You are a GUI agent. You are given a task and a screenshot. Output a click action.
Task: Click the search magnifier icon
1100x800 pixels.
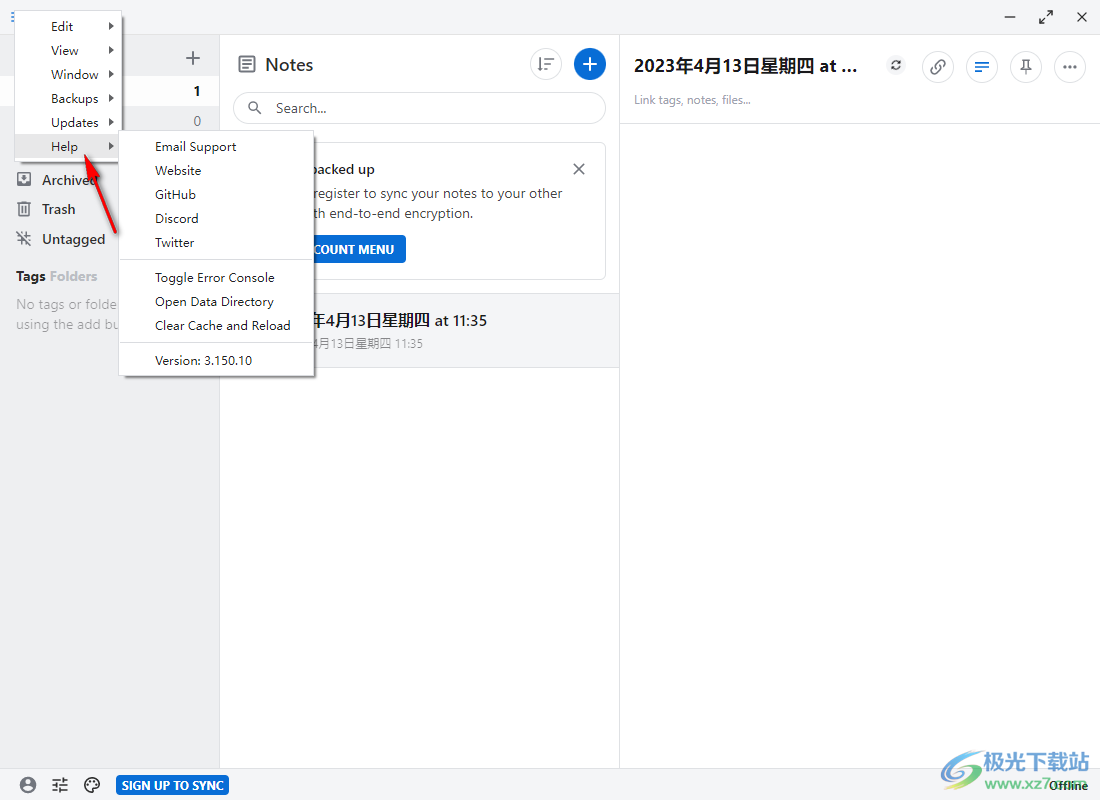click(x=255, y=108)
